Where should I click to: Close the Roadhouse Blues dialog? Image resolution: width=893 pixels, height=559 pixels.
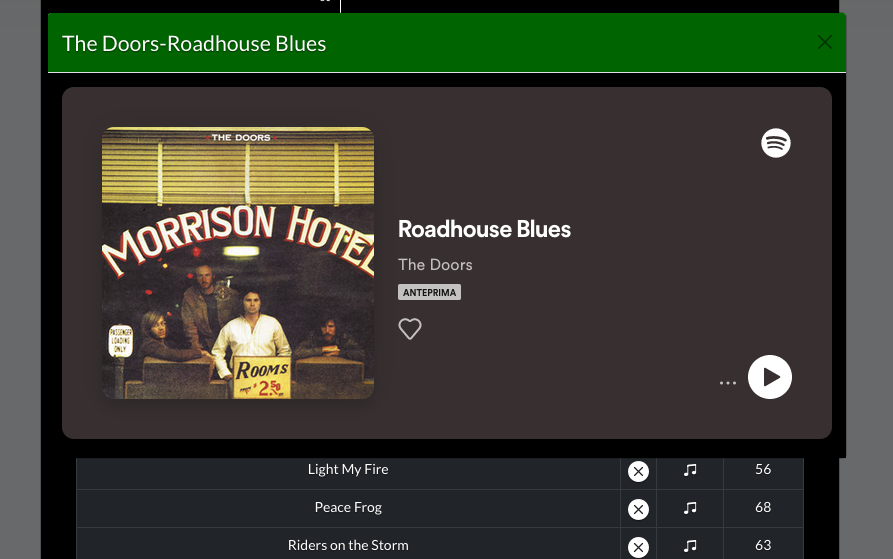point(824,42)
